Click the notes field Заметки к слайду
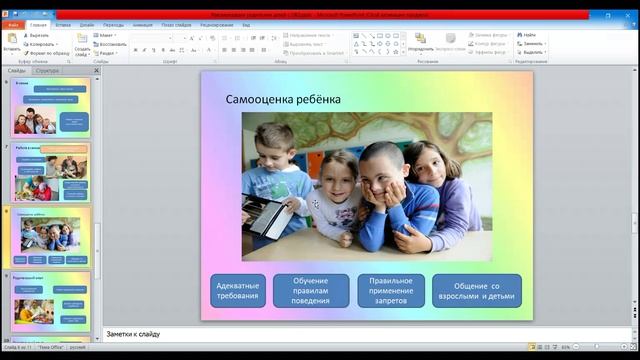 (x=367, y=334)
